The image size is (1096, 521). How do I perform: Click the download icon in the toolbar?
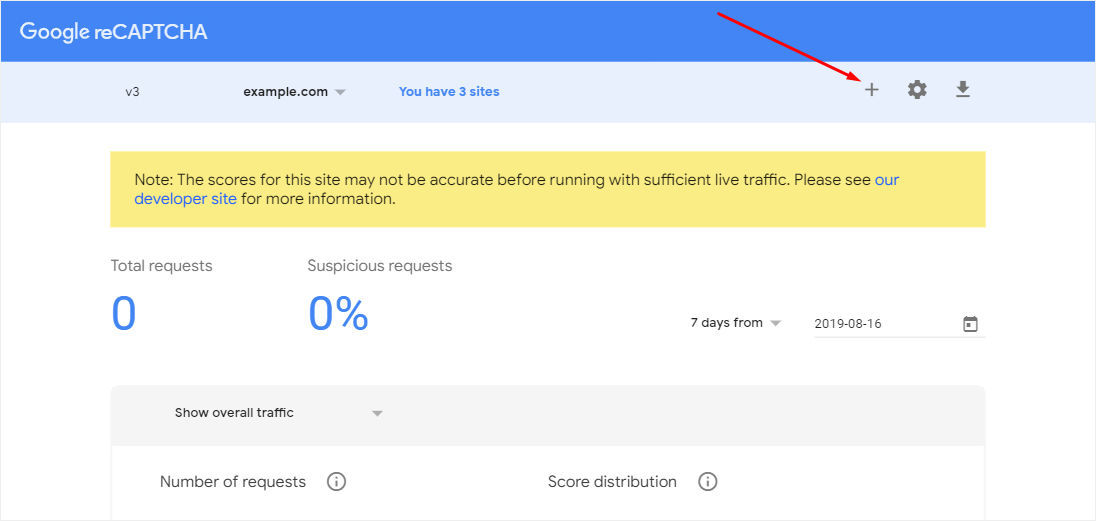click(962, 90)
